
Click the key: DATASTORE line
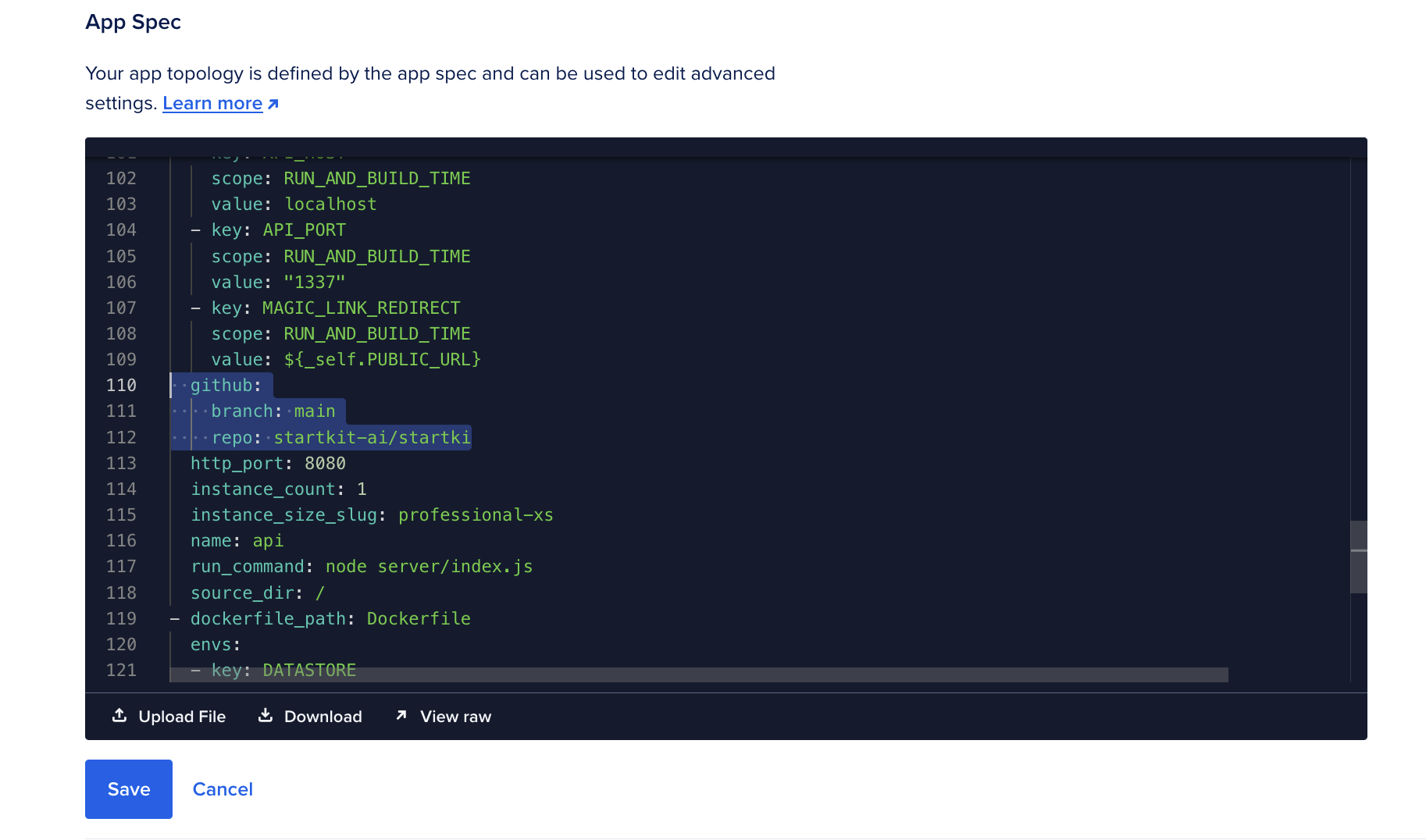[x=283, y=670]
